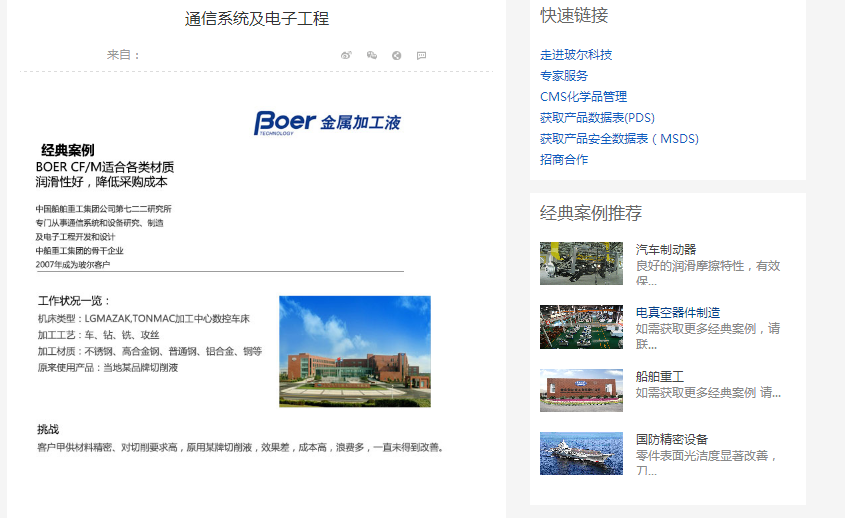Open the comment speech-bubble icon
845x518 pixels.
pyautogui.click(x=422, y=56)
